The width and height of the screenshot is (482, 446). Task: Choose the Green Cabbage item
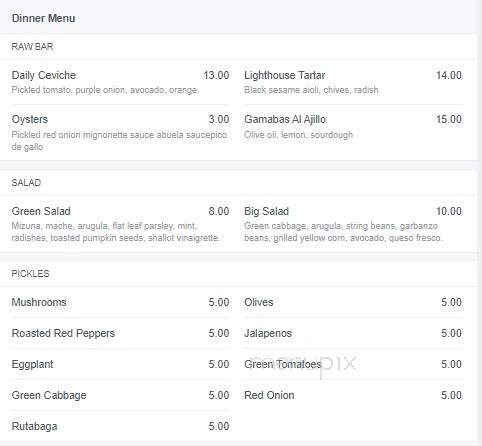click(x=49, y=395)
